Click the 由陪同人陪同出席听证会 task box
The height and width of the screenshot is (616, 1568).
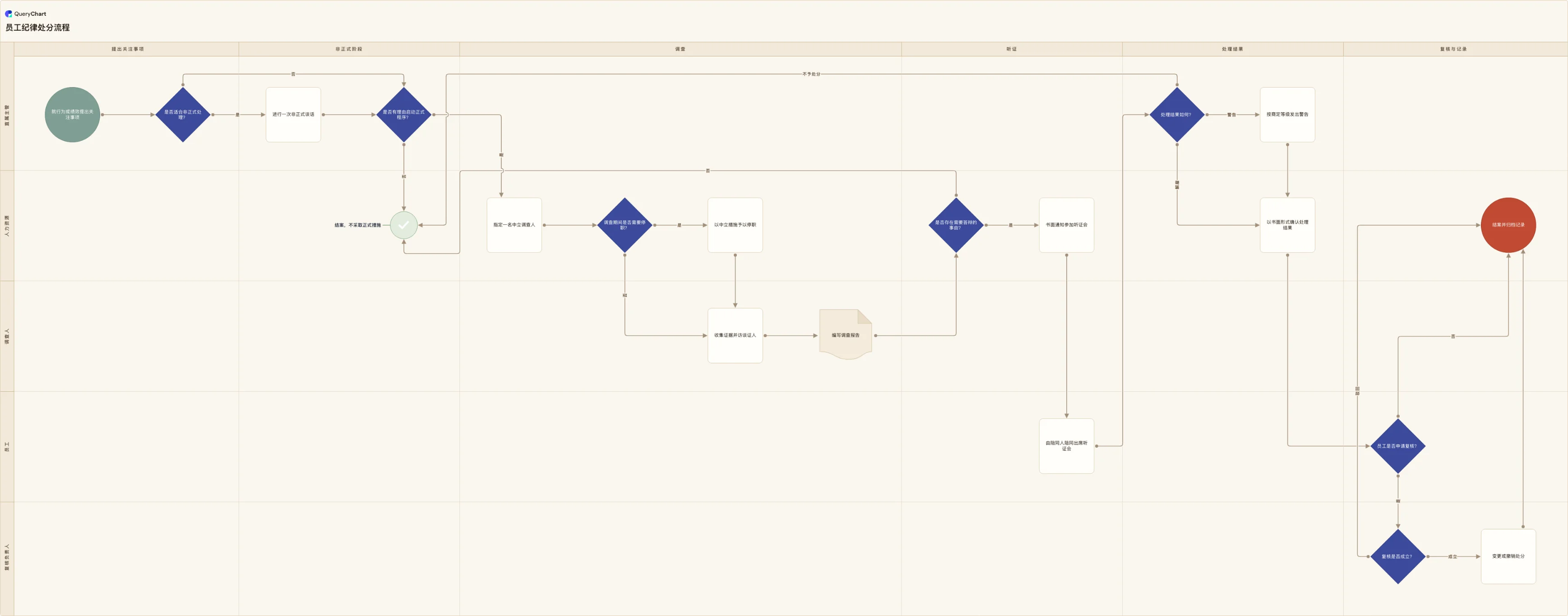pyautogui.click(x=1066, y=446)
